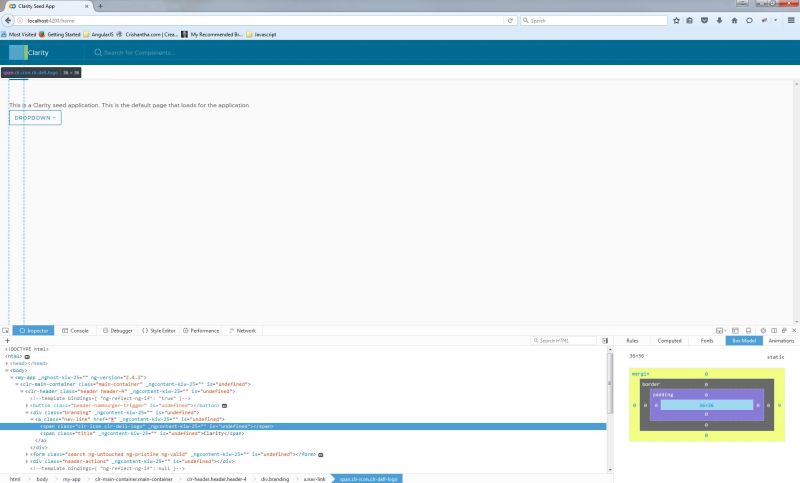Click body breadcrumb in inspector

[x=42, y=479]
